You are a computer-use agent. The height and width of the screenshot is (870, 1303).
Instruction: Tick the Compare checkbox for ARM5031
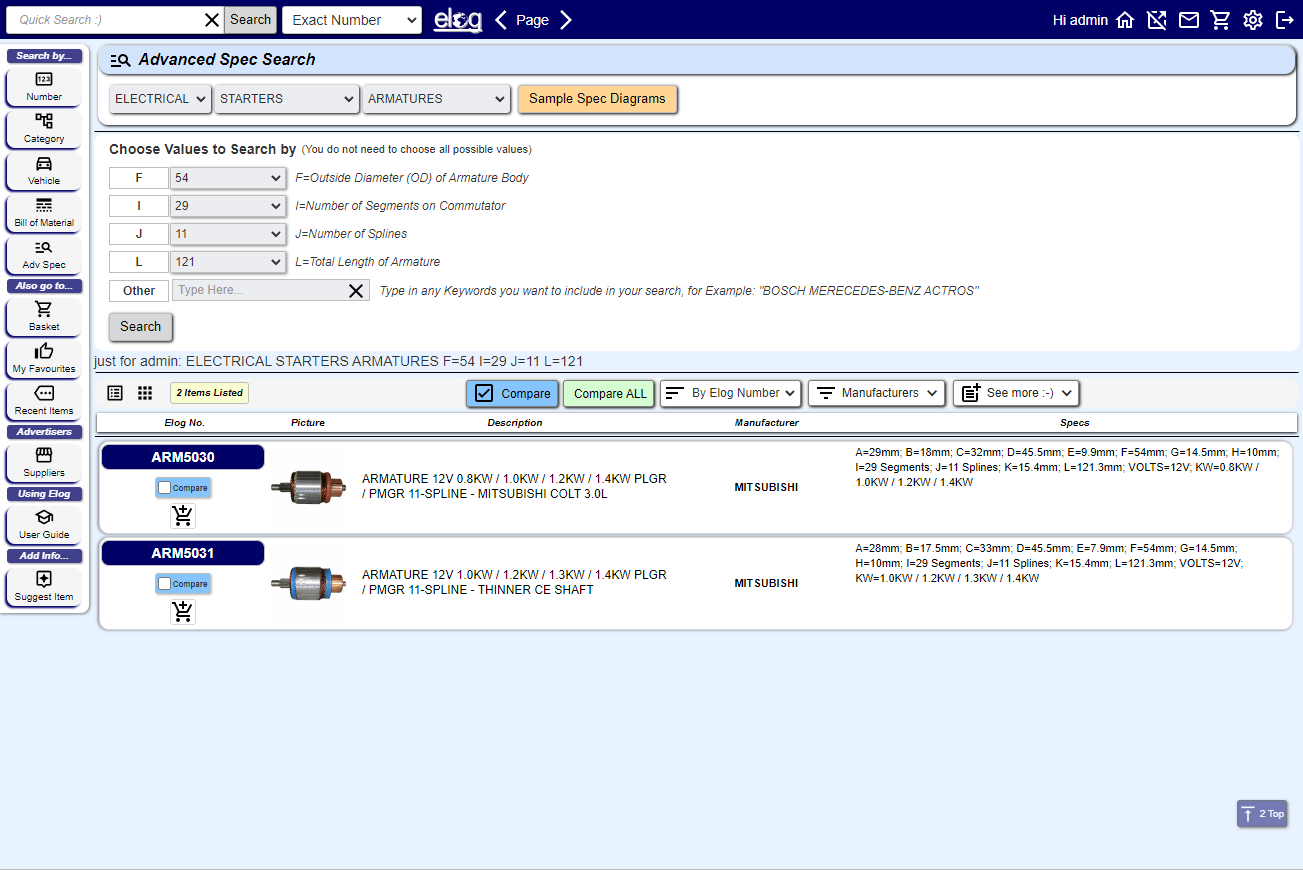[x=165, y=584]
